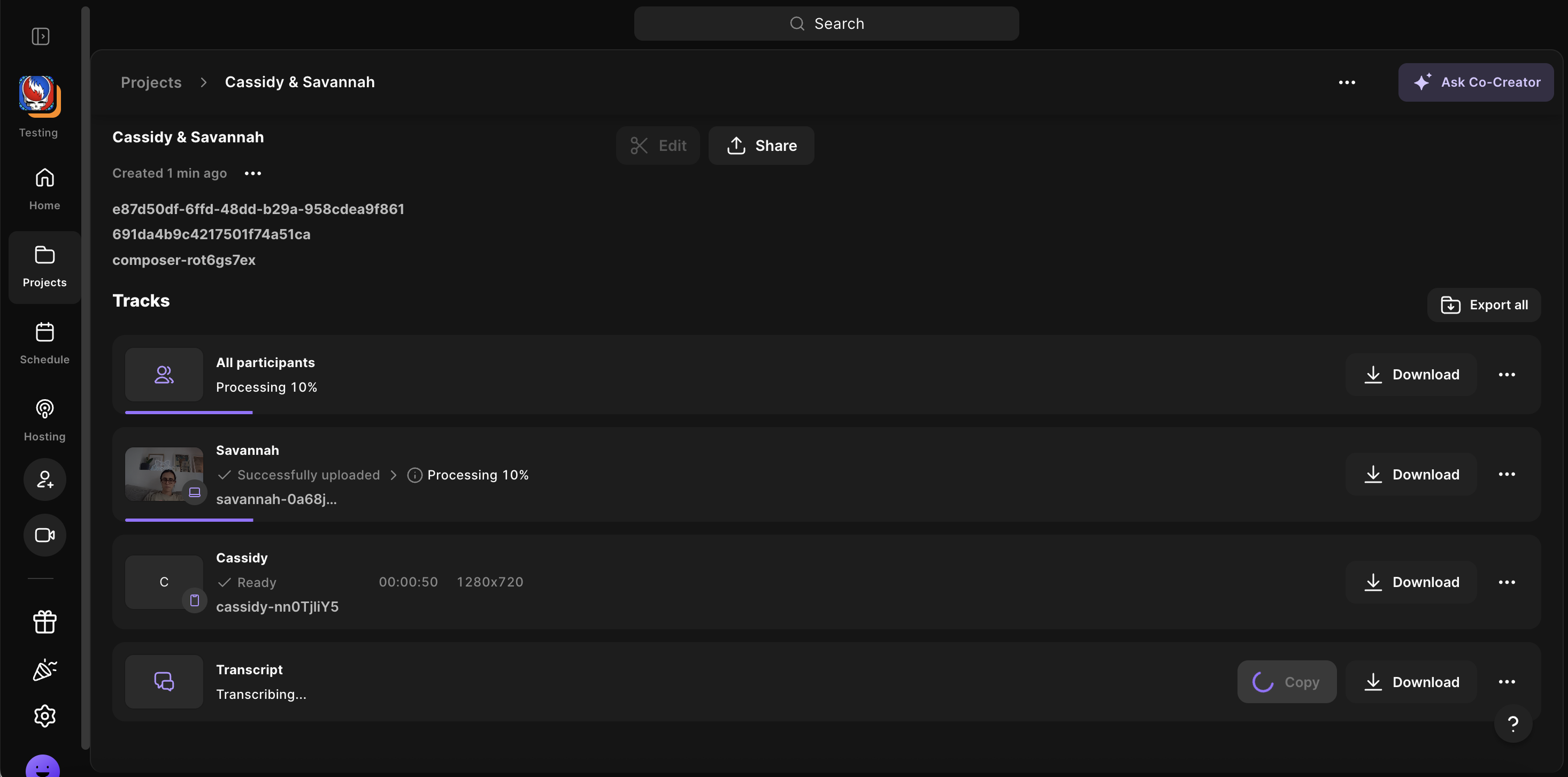Open three-dot menu next to Created time
Image resolution: width=1568 pixels, height=777 pixels.
(x=252, y=173)
